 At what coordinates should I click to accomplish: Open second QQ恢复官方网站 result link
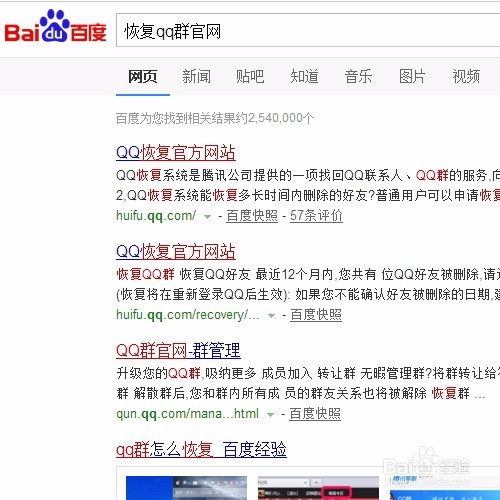(x=176, y=252)
